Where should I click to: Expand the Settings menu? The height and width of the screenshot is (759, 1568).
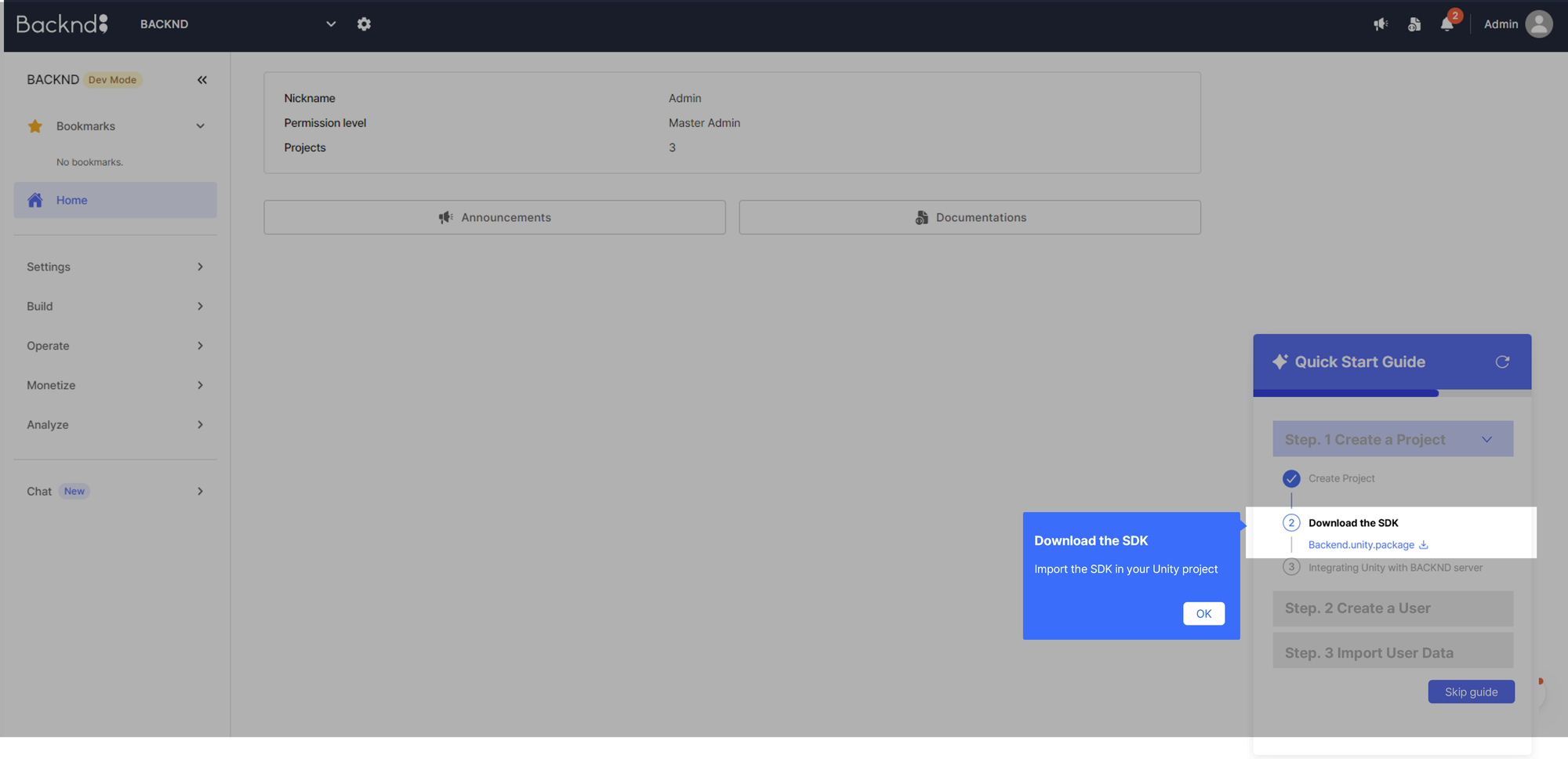[114, 267]
